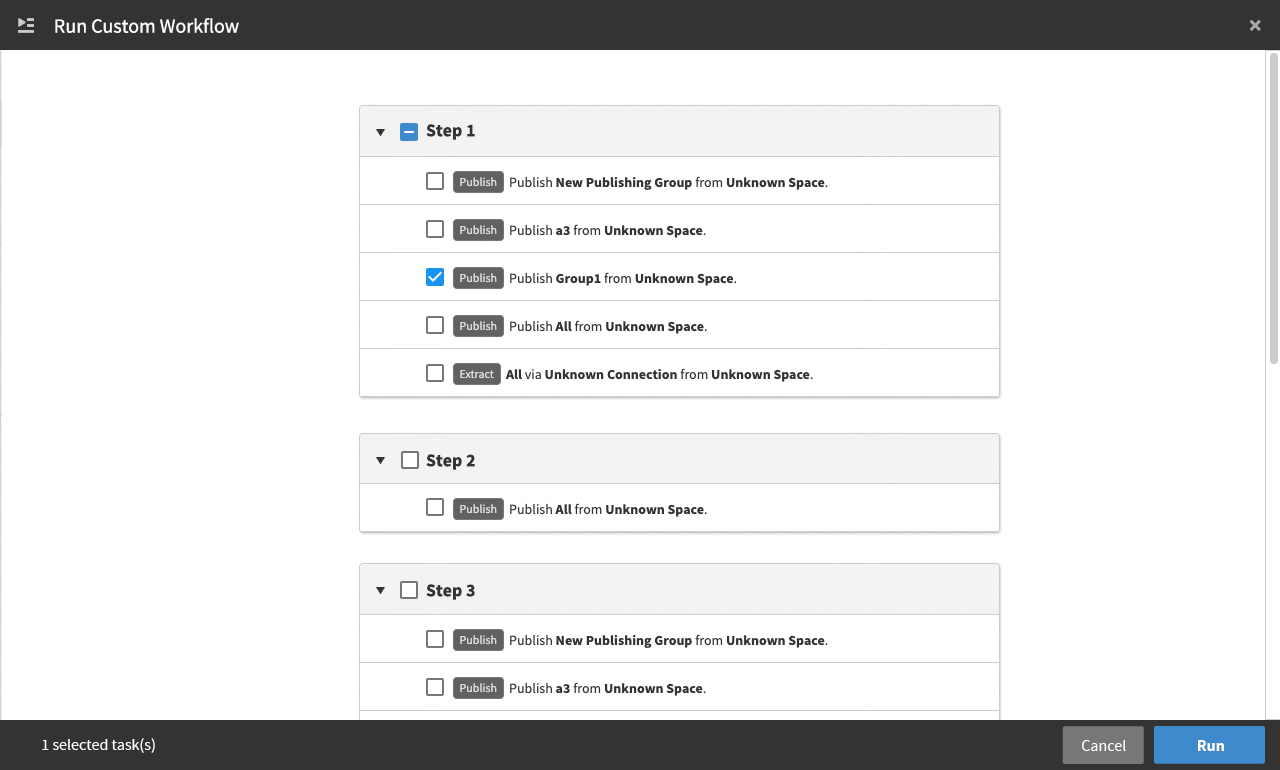1280x770 pixels.
Task: Click the Publish badge in Step 2
Action: (478, 509)
